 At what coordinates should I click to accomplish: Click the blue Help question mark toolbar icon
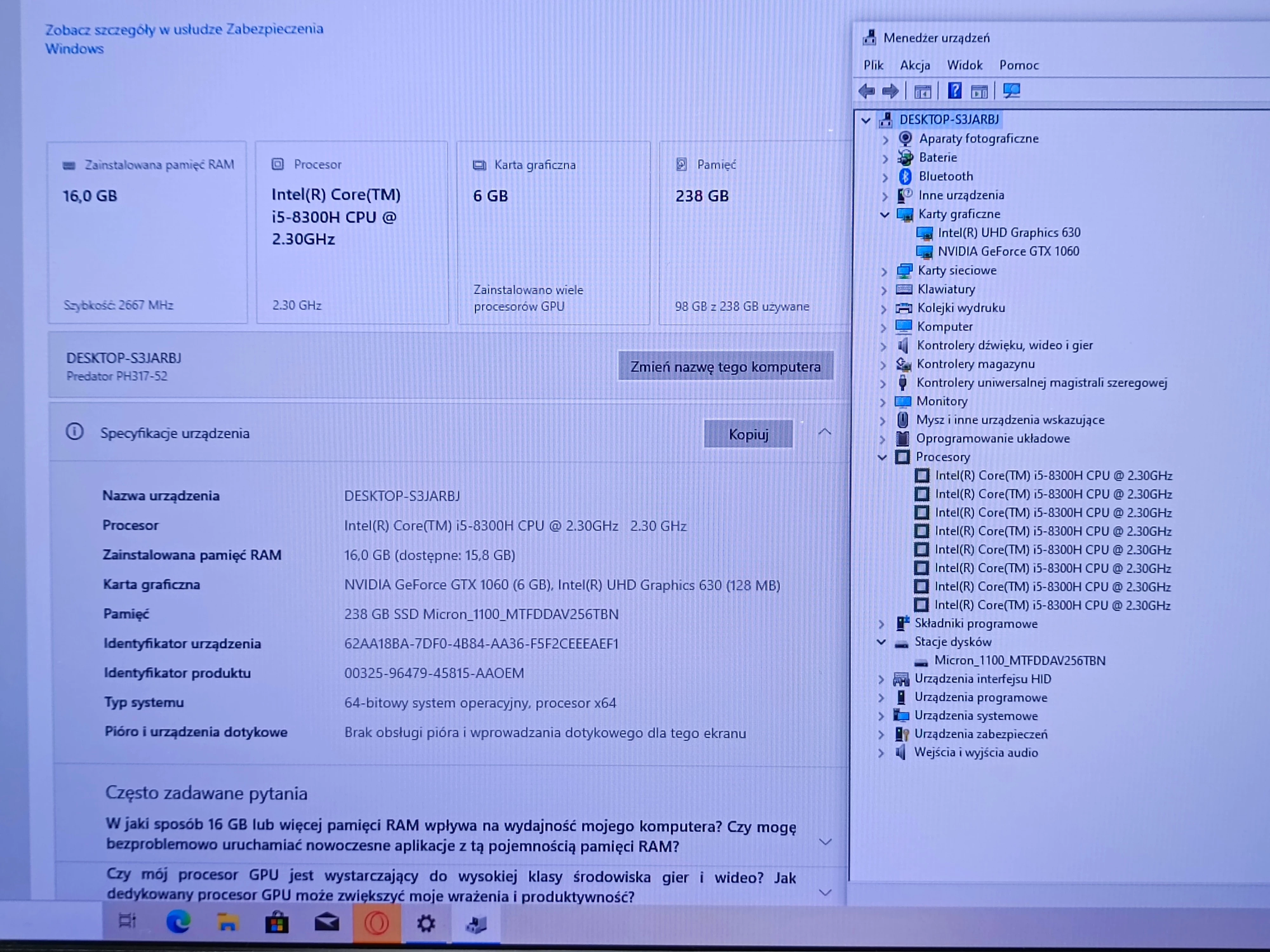point(954,91)
